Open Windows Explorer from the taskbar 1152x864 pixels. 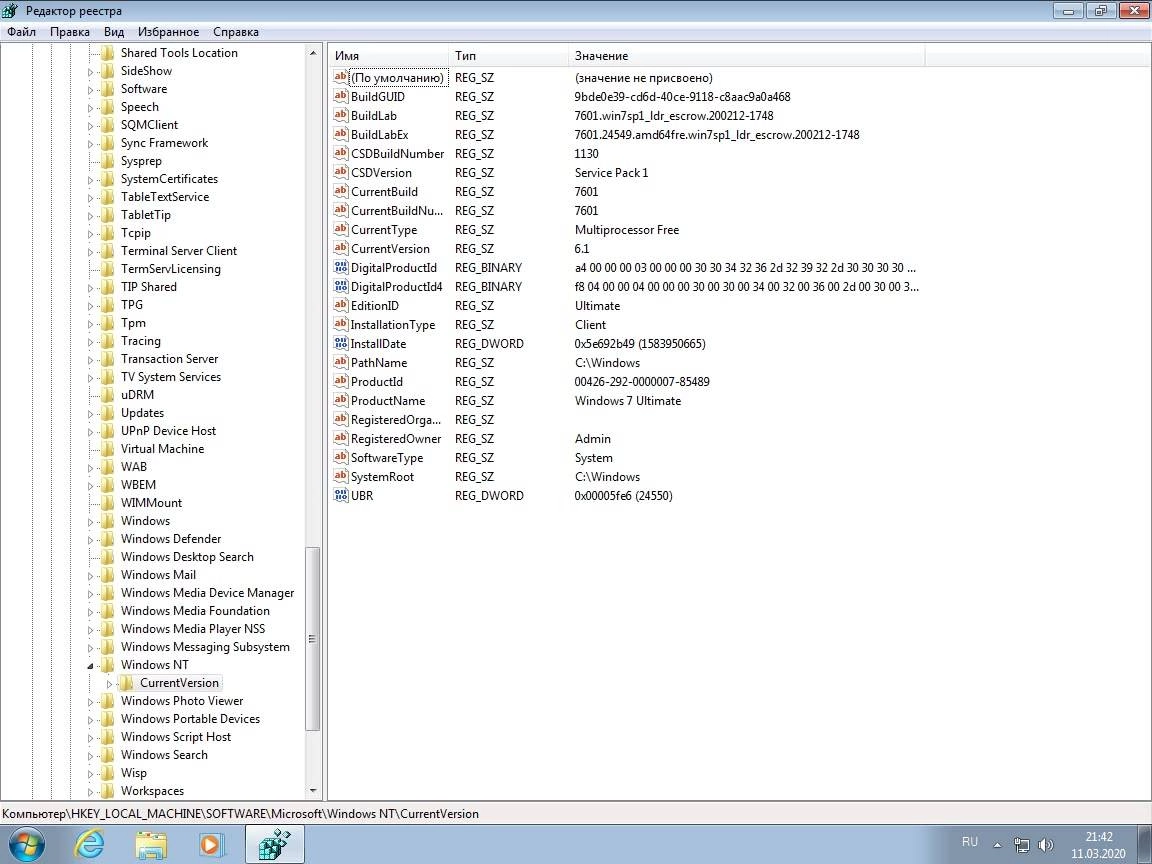tap(151, 844)
